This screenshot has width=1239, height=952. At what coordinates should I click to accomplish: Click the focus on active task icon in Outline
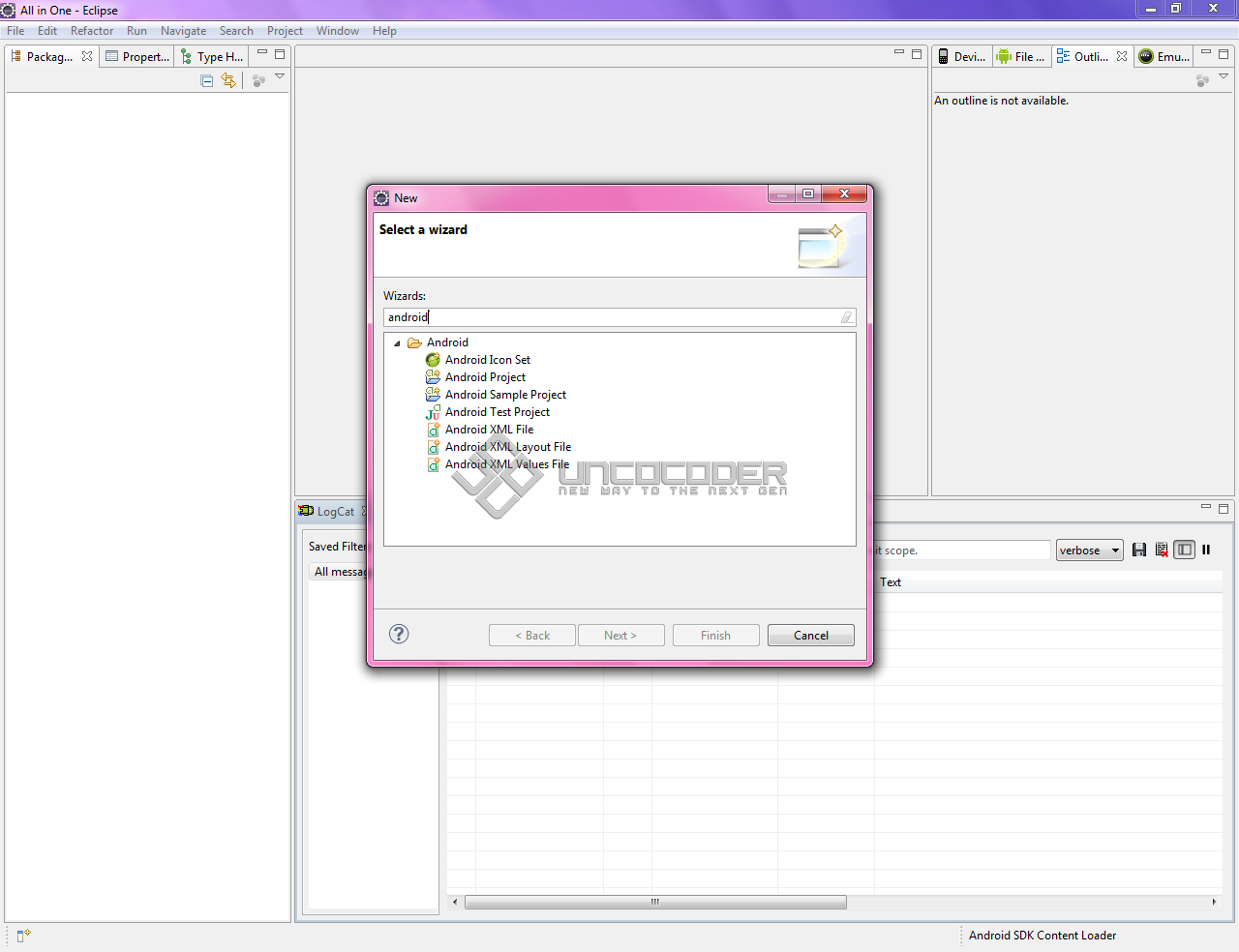(x=1202, y=81)
